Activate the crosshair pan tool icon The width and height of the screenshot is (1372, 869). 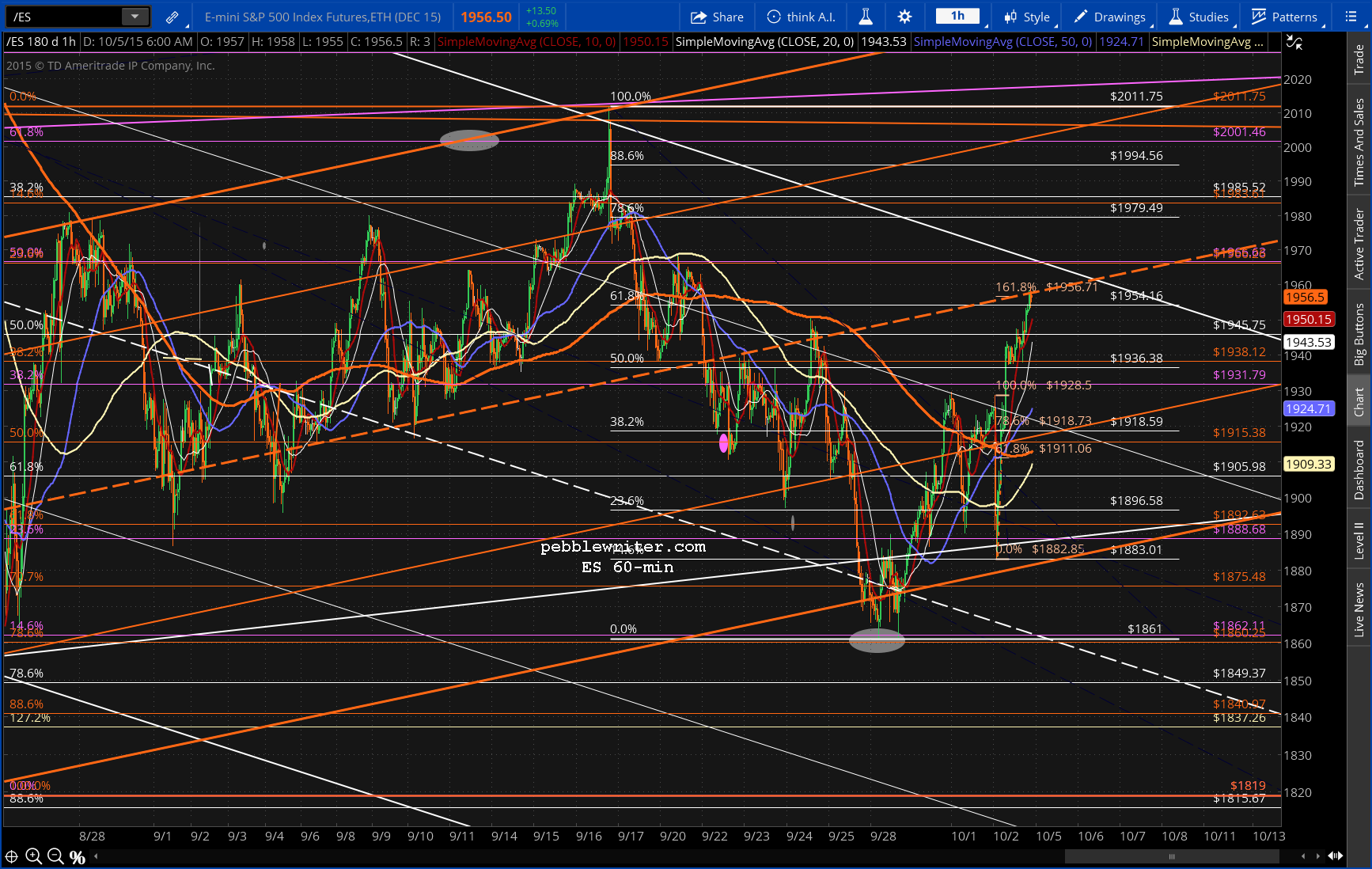pyautogui.click(x=12, y=856)
